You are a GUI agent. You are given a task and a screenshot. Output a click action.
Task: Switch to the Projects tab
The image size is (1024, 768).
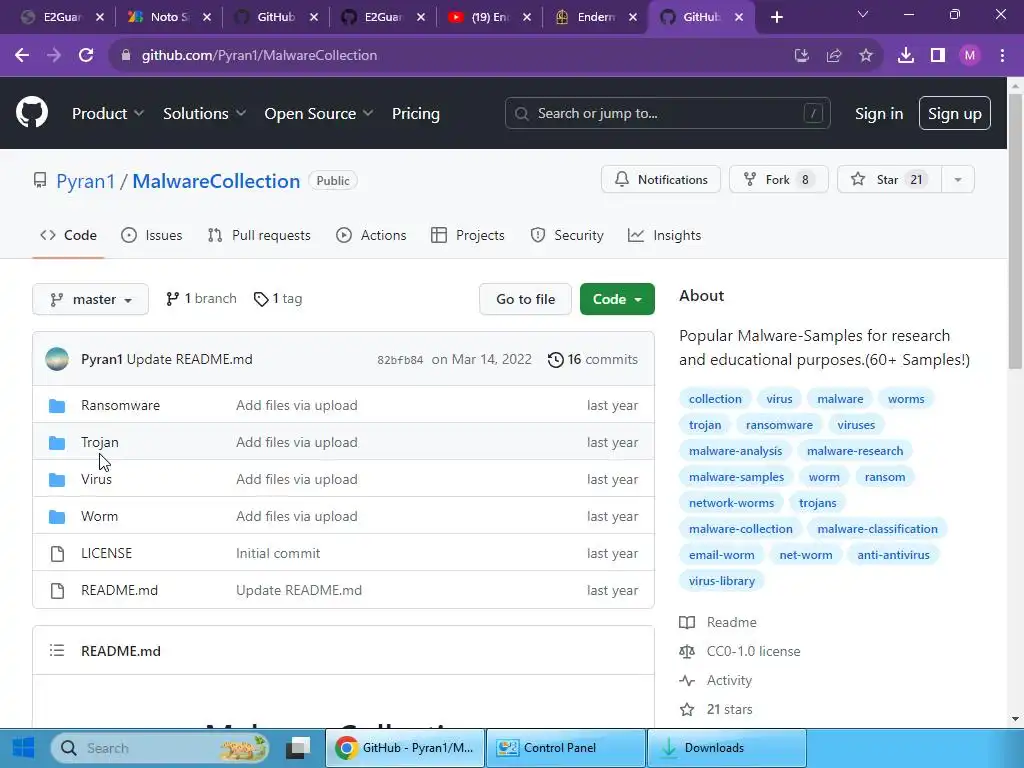tap(468, 235)
